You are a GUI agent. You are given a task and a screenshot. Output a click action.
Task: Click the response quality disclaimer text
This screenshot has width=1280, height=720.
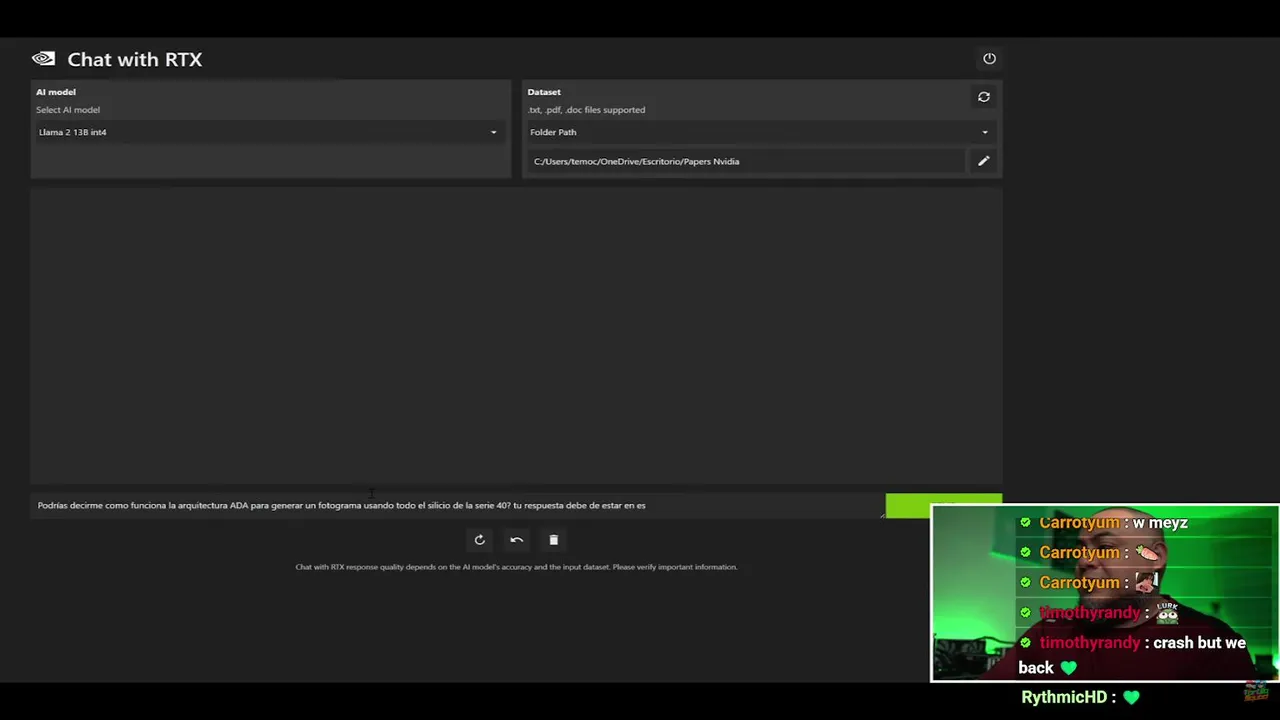516,567
